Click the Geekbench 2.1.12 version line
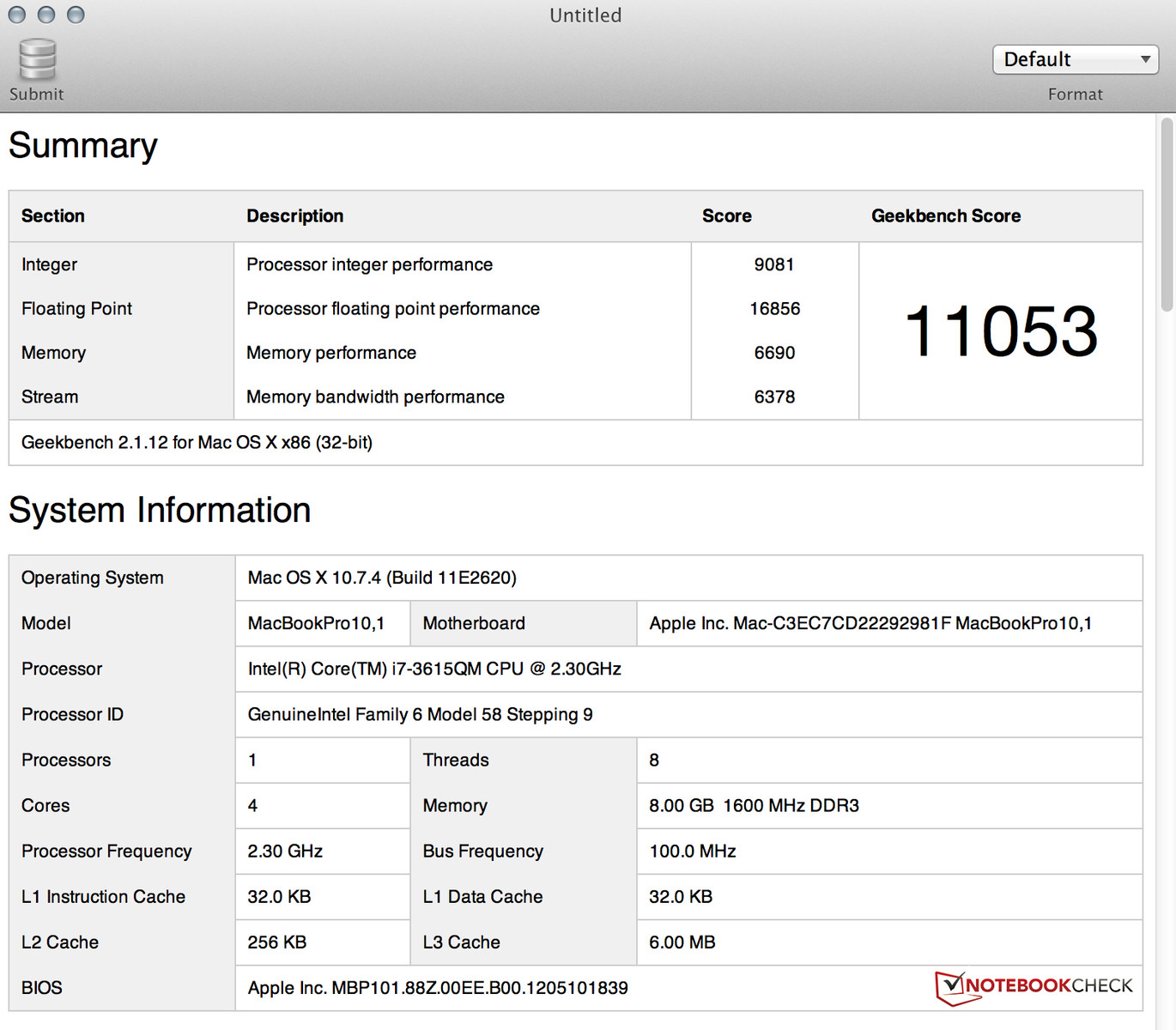The width and height of the screenshot is (1176, 1030). click(x=197, y=442)
